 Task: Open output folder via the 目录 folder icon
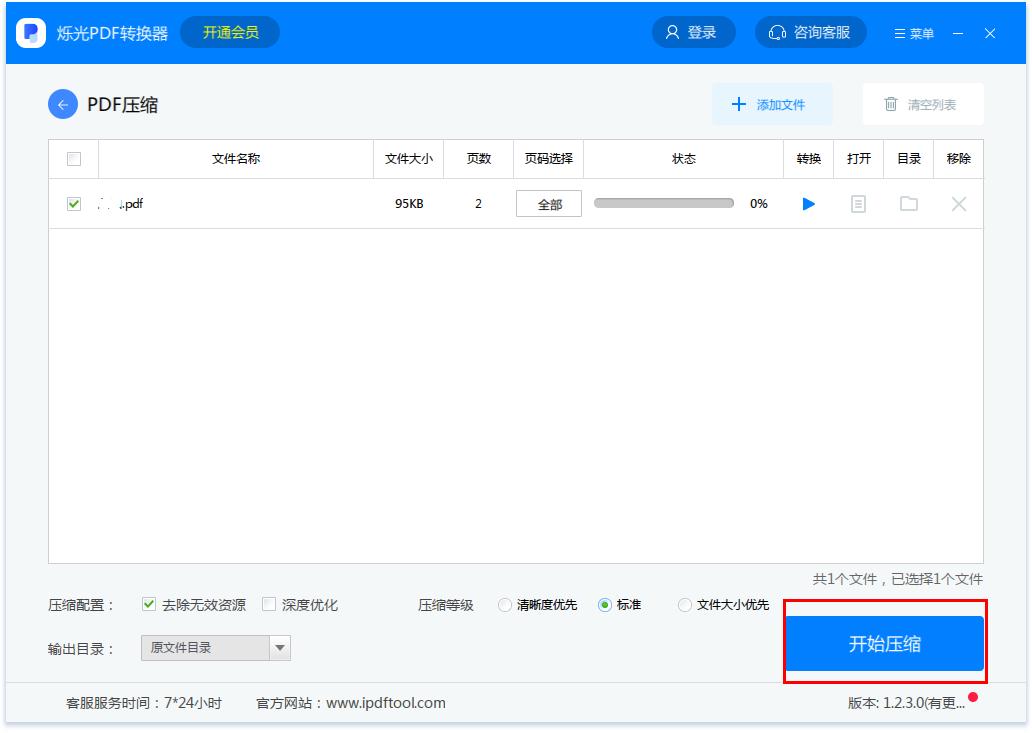click(x=908, y=203)
